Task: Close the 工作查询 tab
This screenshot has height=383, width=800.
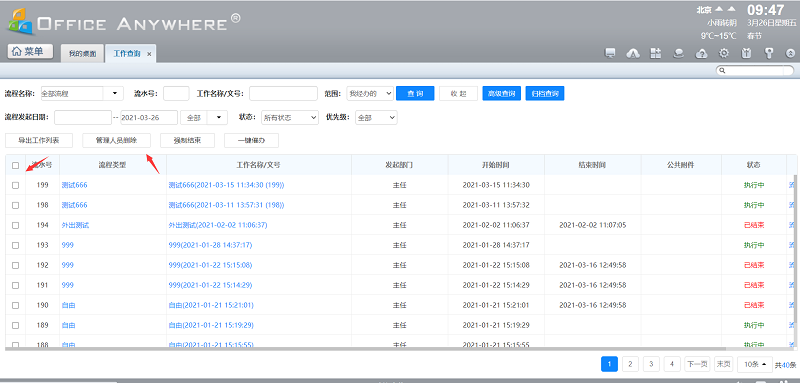Action: pos(149,54)
